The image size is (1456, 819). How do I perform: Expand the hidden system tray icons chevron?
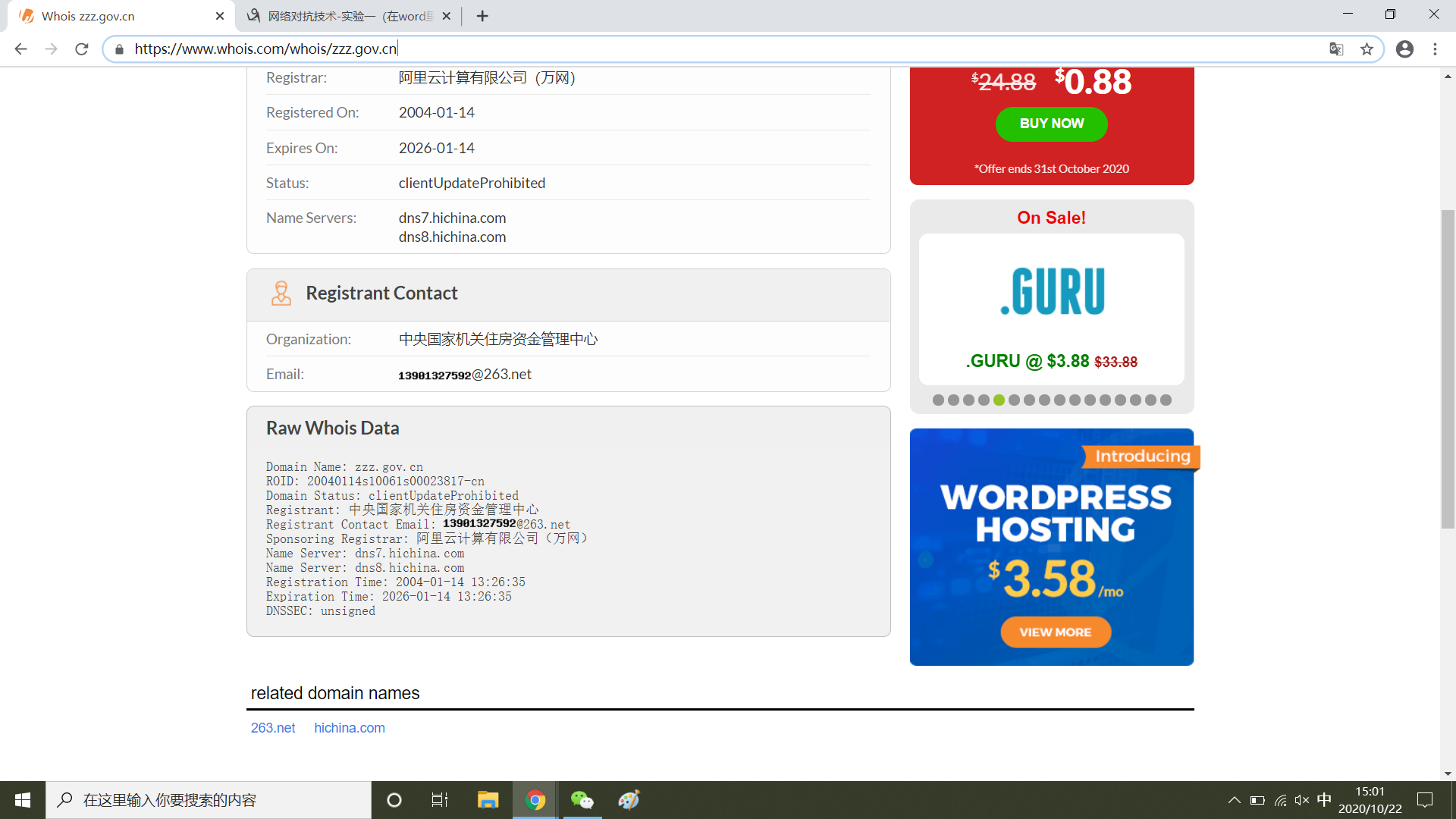click(1234, 800)
